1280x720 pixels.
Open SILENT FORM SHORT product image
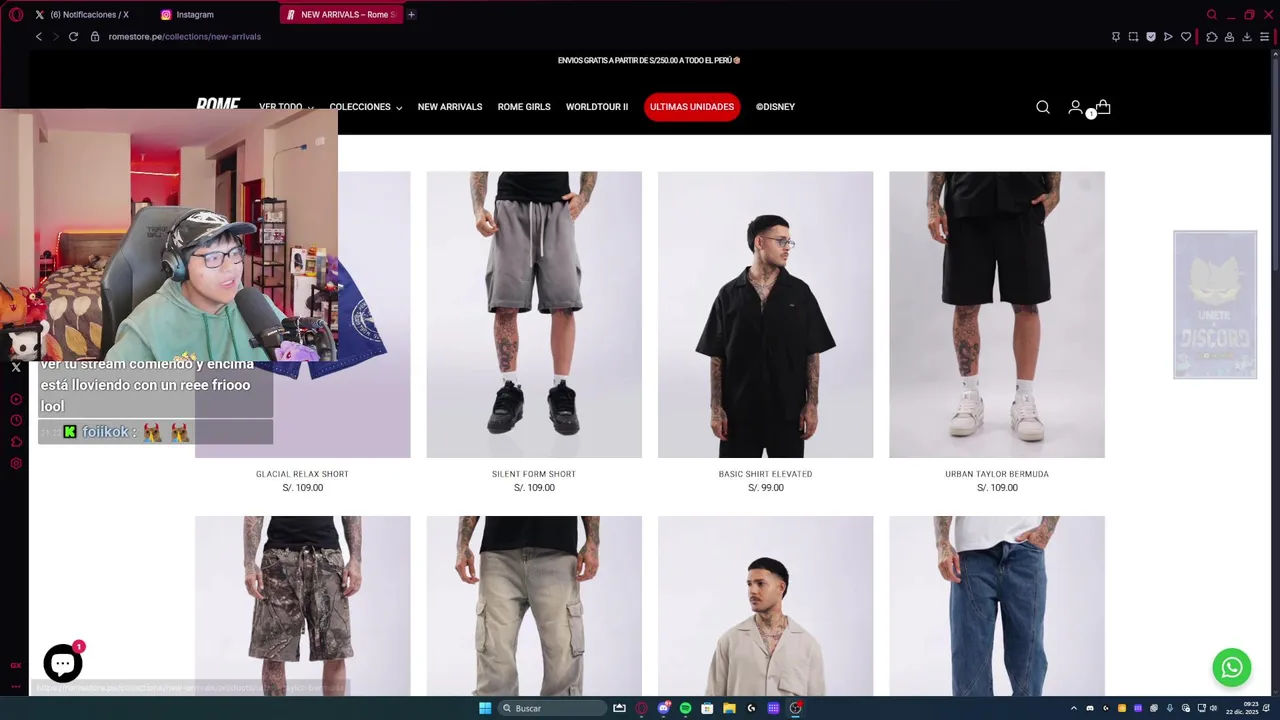534,314
